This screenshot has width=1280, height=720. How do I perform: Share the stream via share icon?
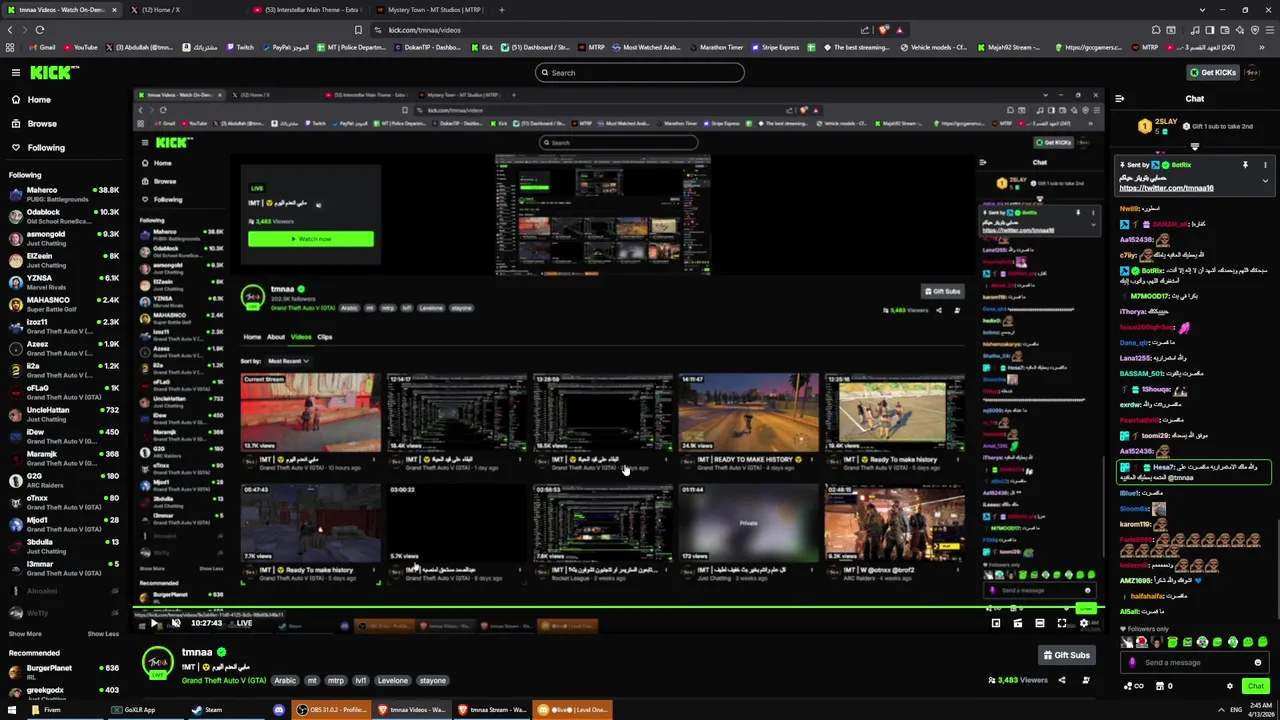tap(1062, 680)
